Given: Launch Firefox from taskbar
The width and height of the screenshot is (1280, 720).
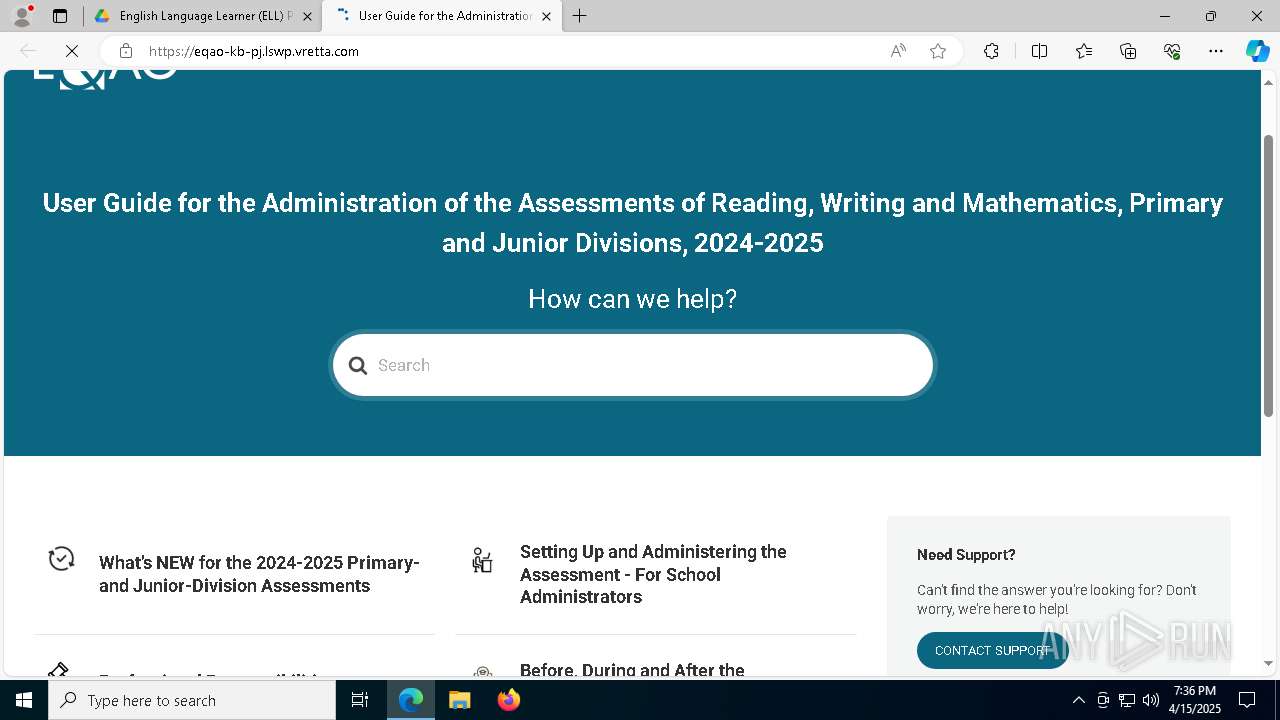Looking at the screenshot, I should (x=508, y=700).
